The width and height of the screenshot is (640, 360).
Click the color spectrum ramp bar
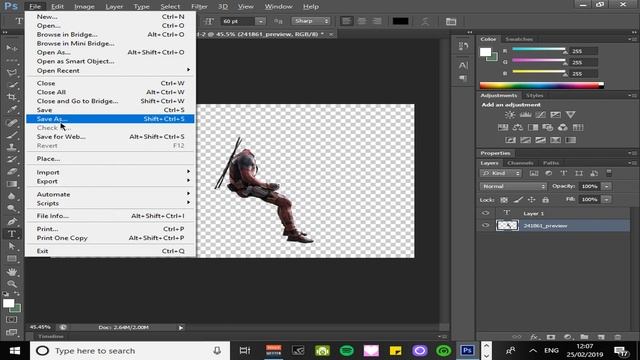tap(542, 85)
